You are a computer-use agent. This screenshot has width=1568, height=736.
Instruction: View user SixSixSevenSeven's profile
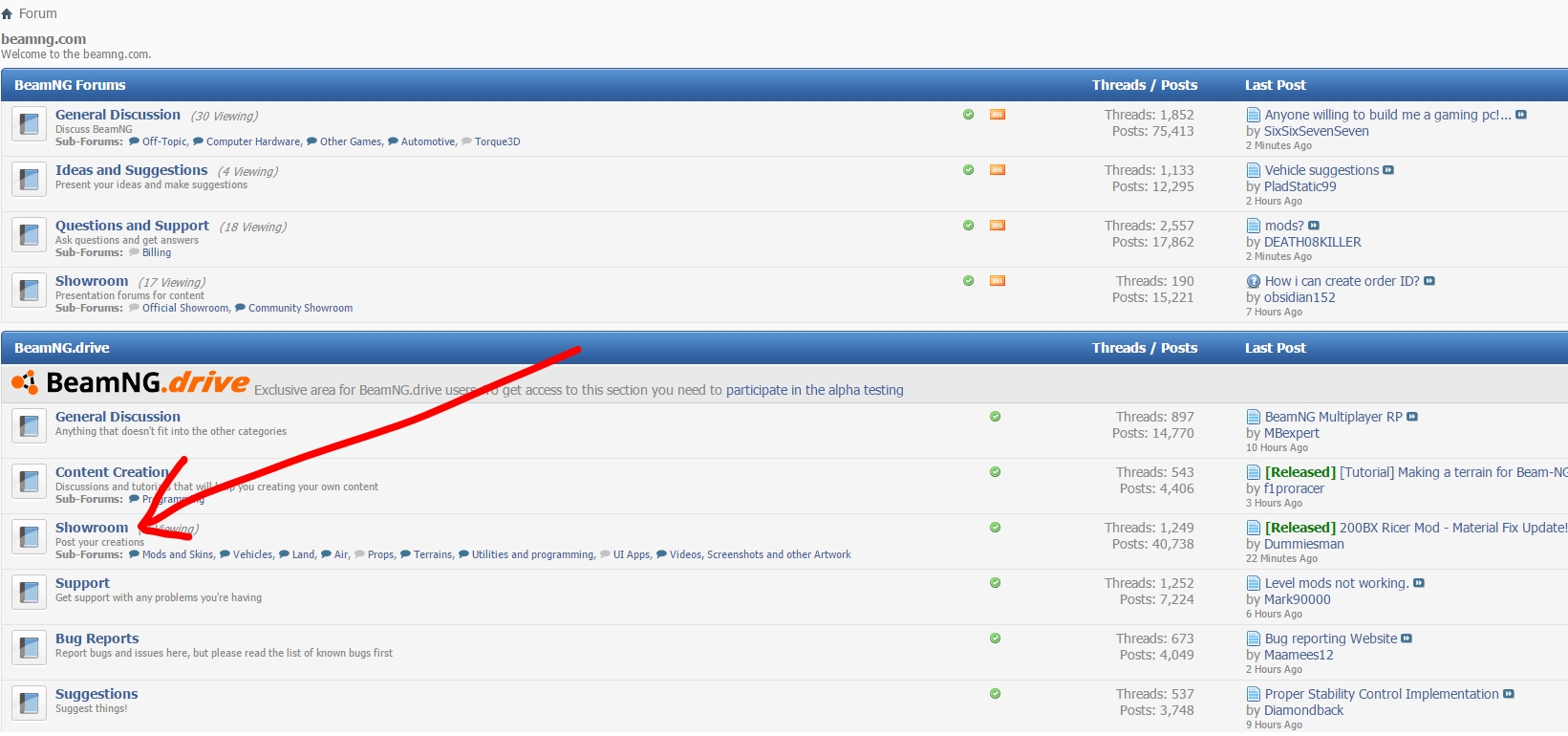click(1317, 131)
